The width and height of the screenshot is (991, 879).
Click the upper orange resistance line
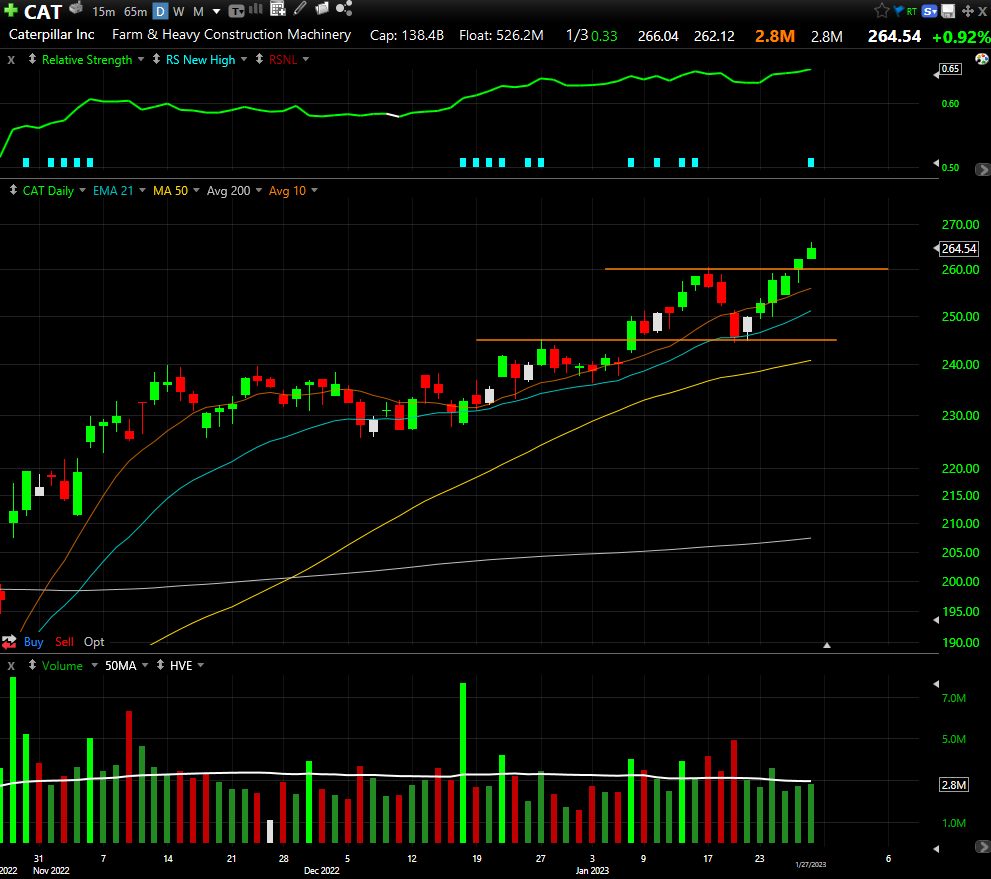coord(746,269)
